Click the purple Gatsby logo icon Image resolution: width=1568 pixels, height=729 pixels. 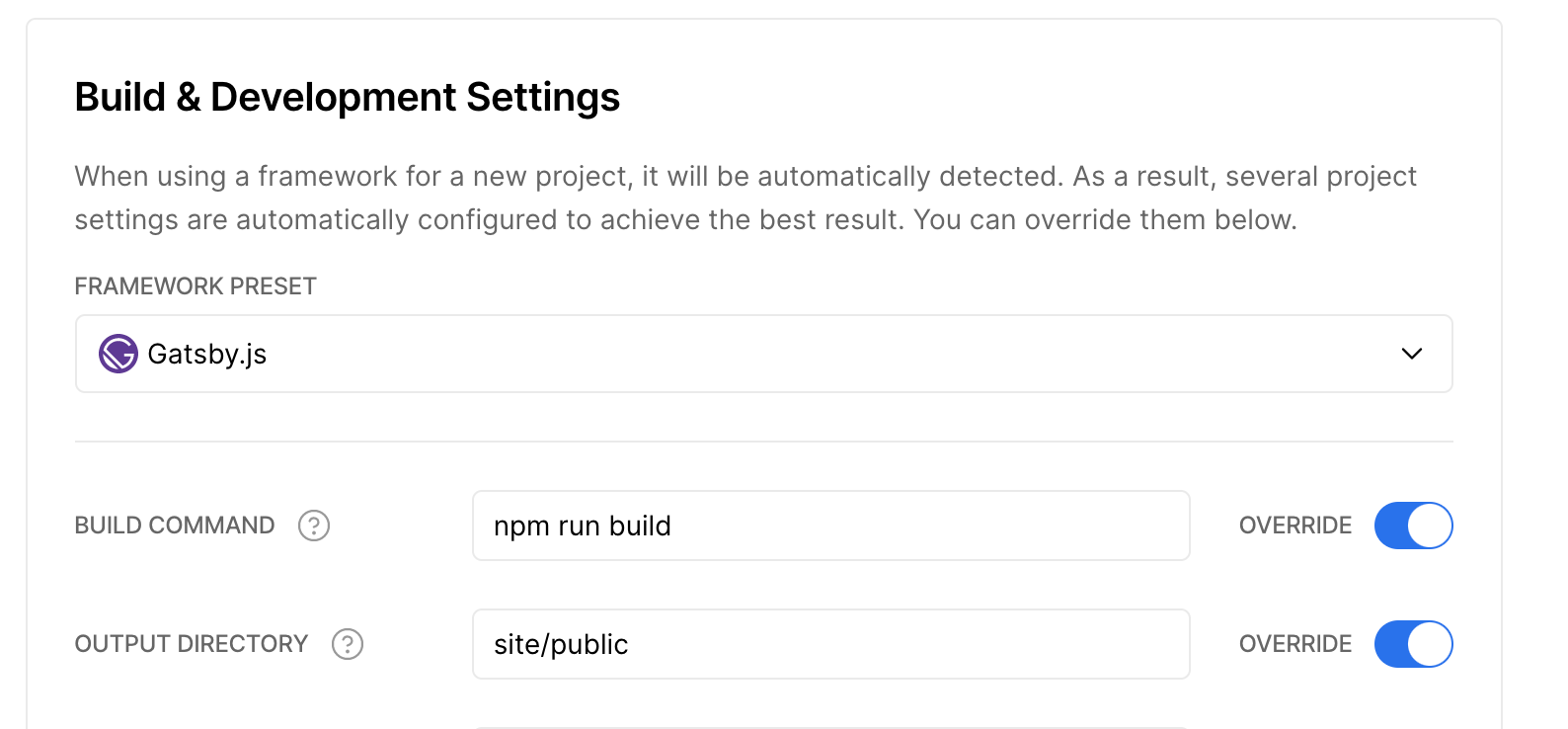118,354
